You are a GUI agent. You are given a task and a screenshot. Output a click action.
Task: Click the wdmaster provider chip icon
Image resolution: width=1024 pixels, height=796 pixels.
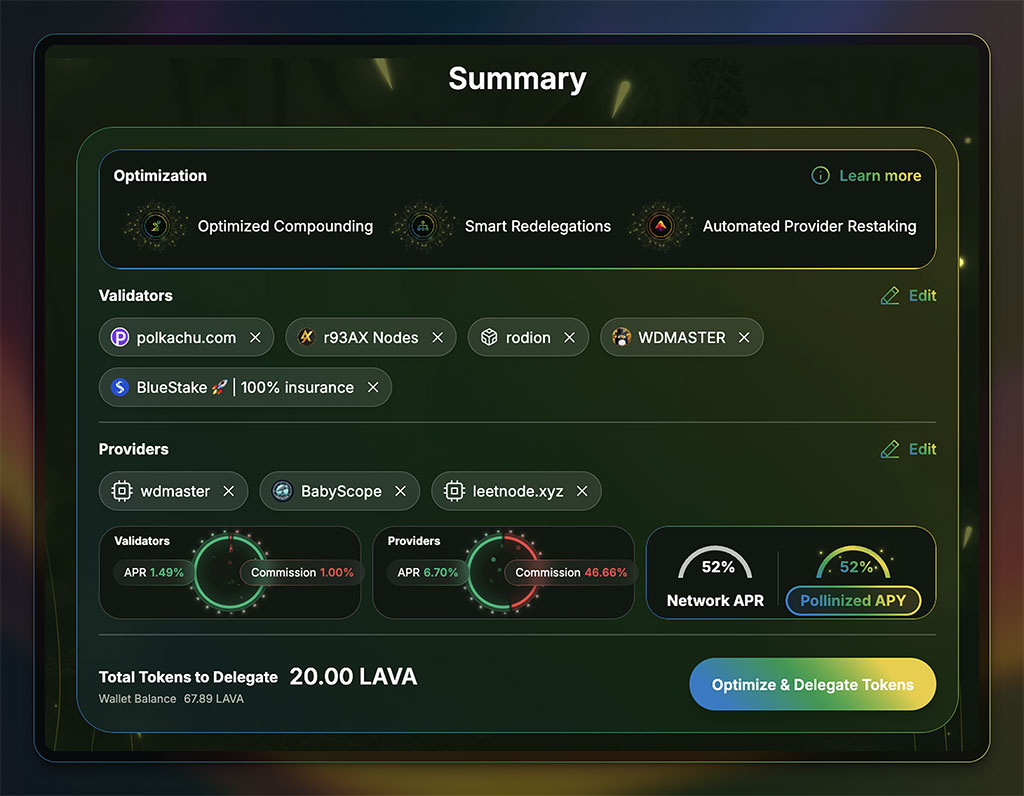tap(122, 491)
